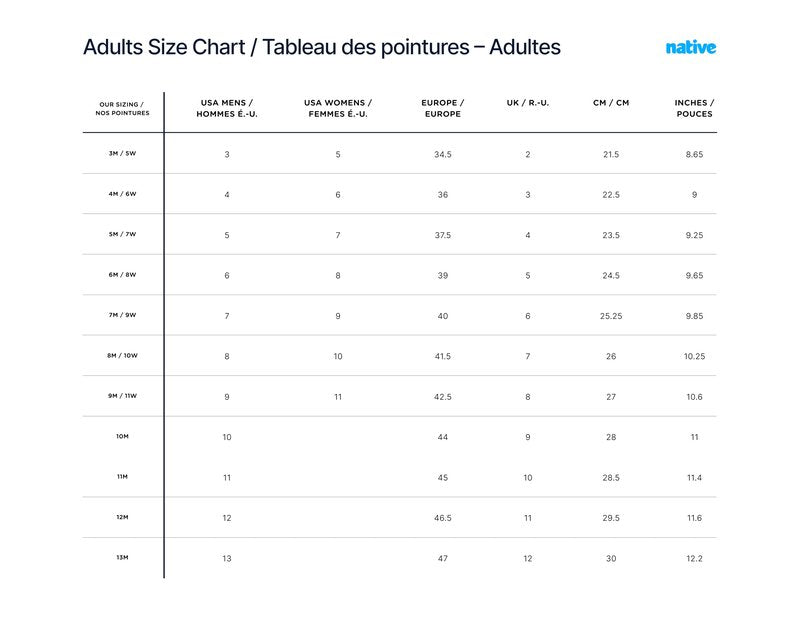Click the 10M row label
Image resolution: width=800 pixels, height=618 pixels.
(122, 436)
